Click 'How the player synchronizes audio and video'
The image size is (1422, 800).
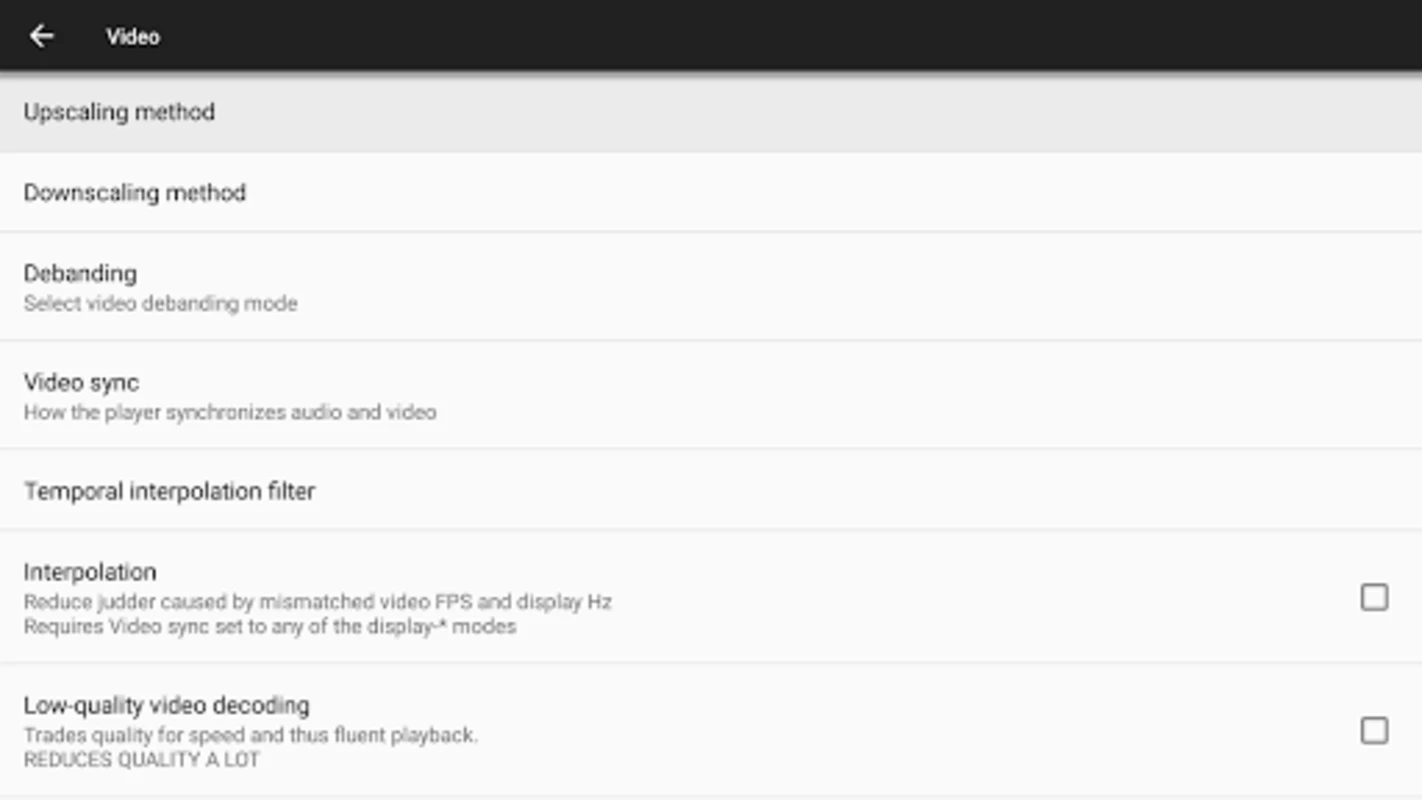coord(230,412)
